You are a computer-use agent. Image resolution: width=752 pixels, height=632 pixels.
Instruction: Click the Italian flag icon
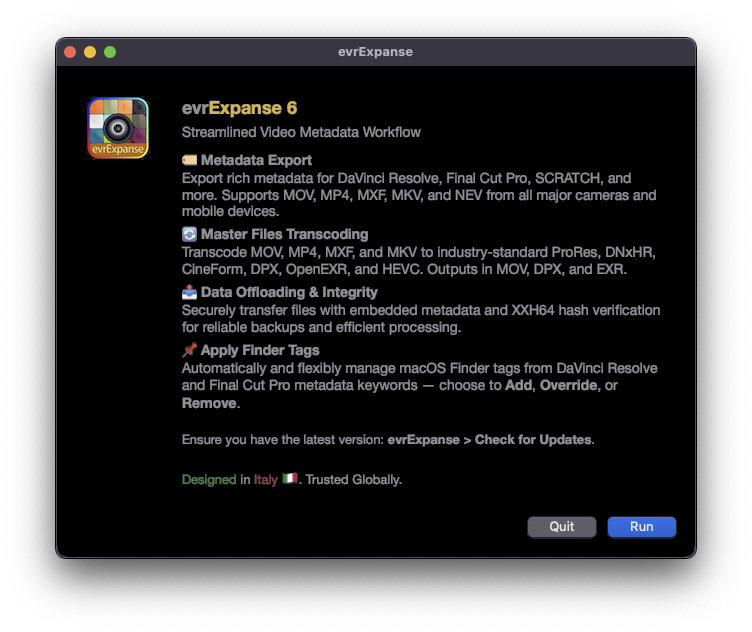[x=290, y=479]
